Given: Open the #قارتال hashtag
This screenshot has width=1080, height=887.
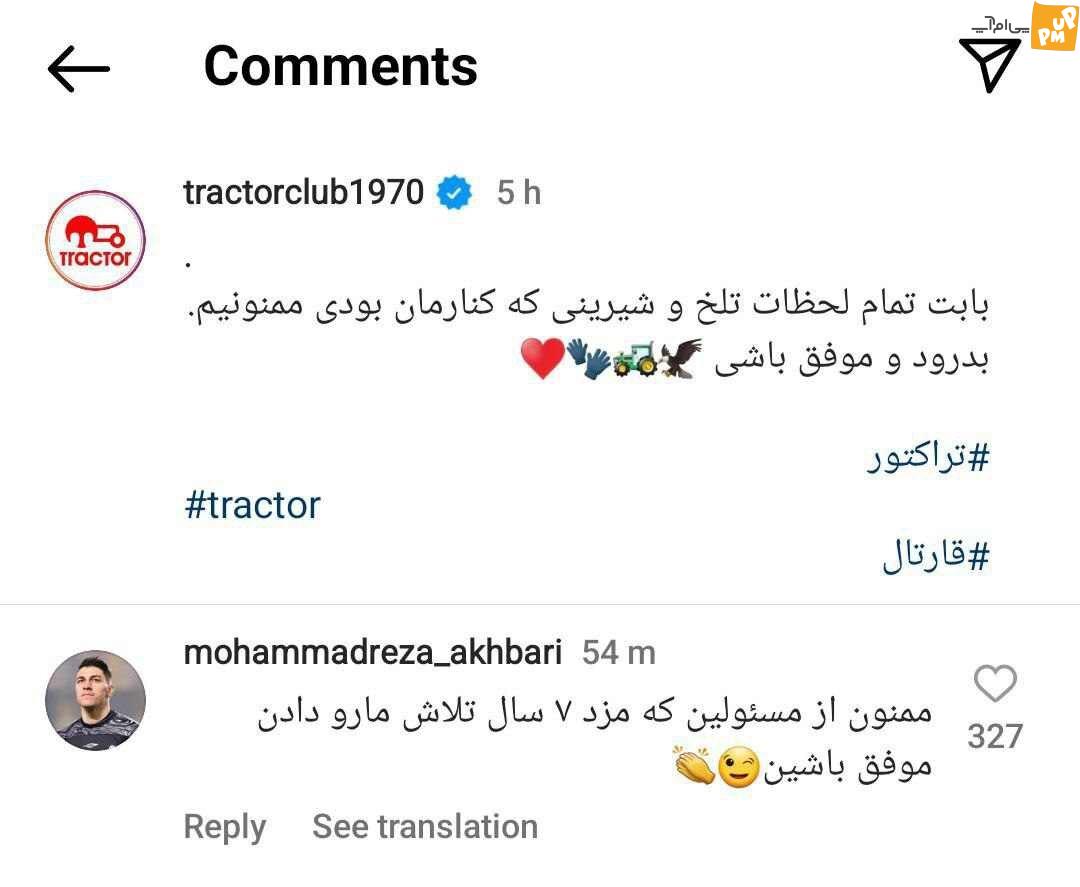Looking at the screenshot, I should pos(936,555).
